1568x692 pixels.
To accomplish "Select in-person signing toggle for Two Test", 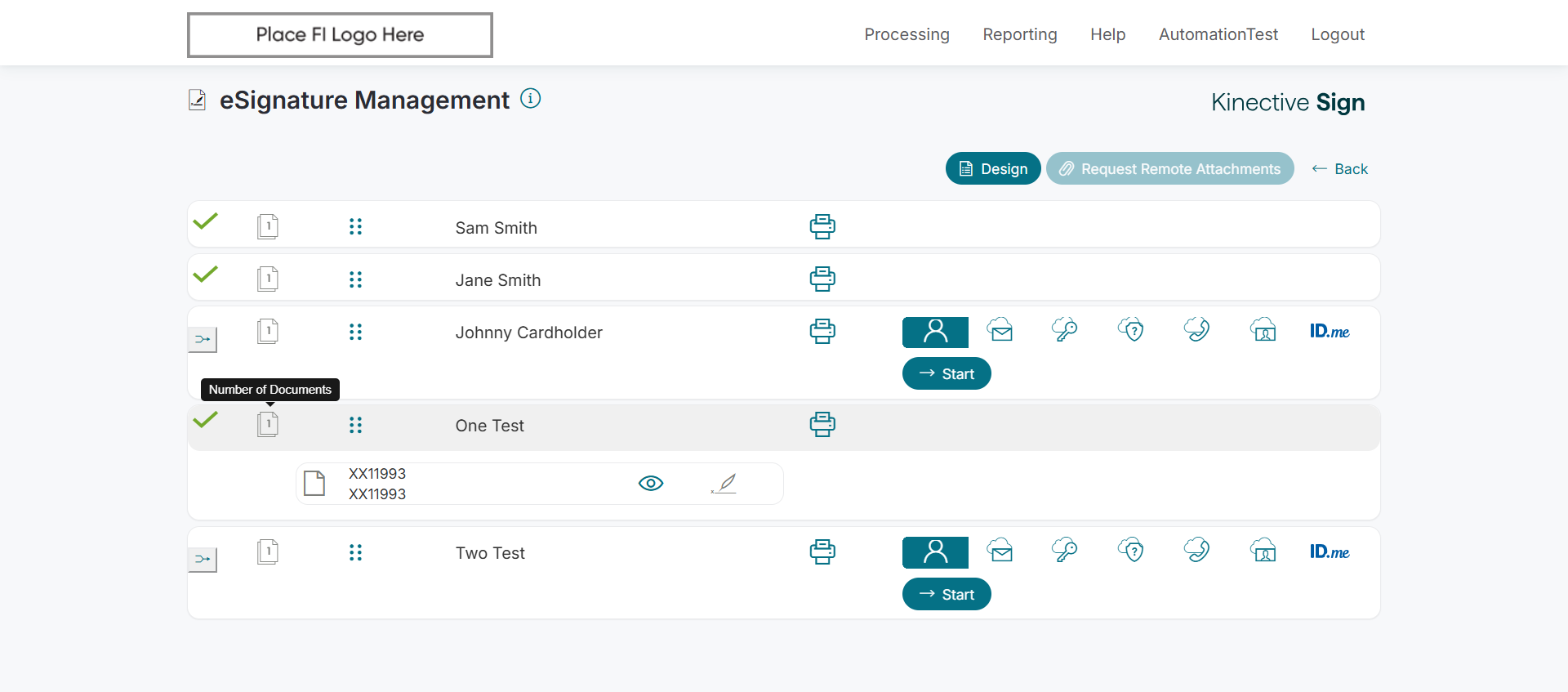I will pyautogui.click(x=935, y=552).
